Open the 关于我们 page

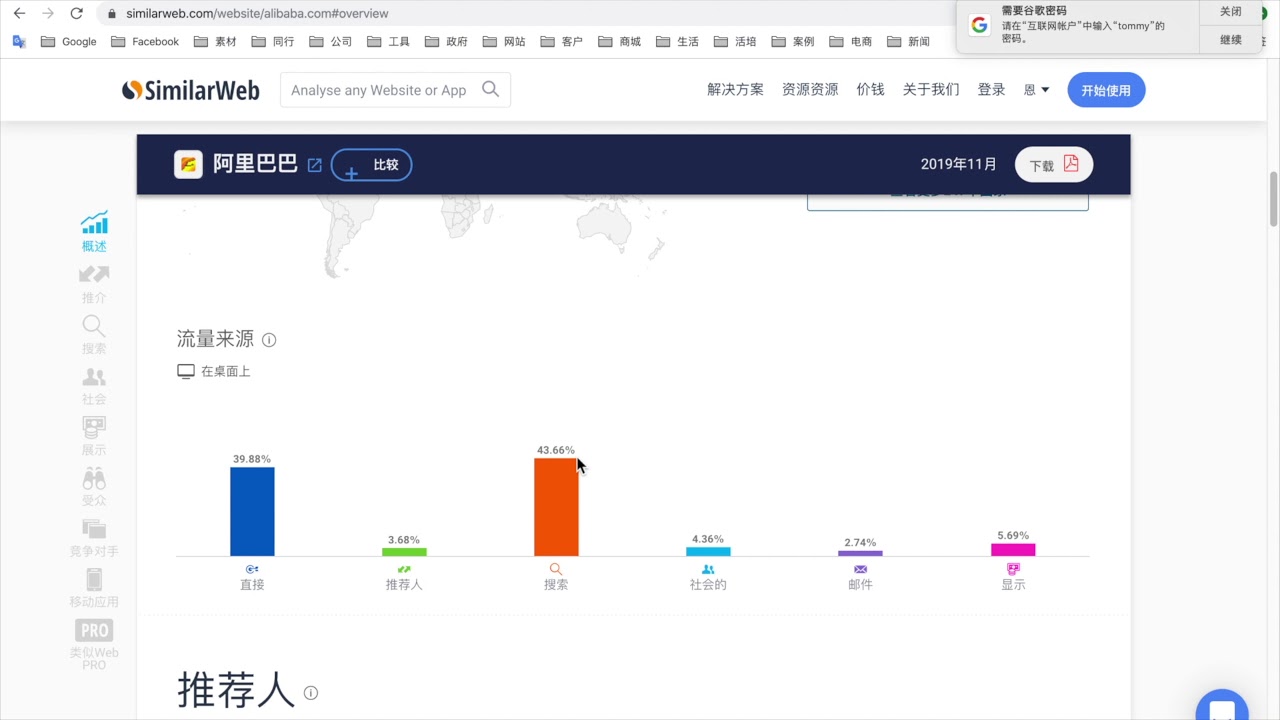click(x=931, y=90)
